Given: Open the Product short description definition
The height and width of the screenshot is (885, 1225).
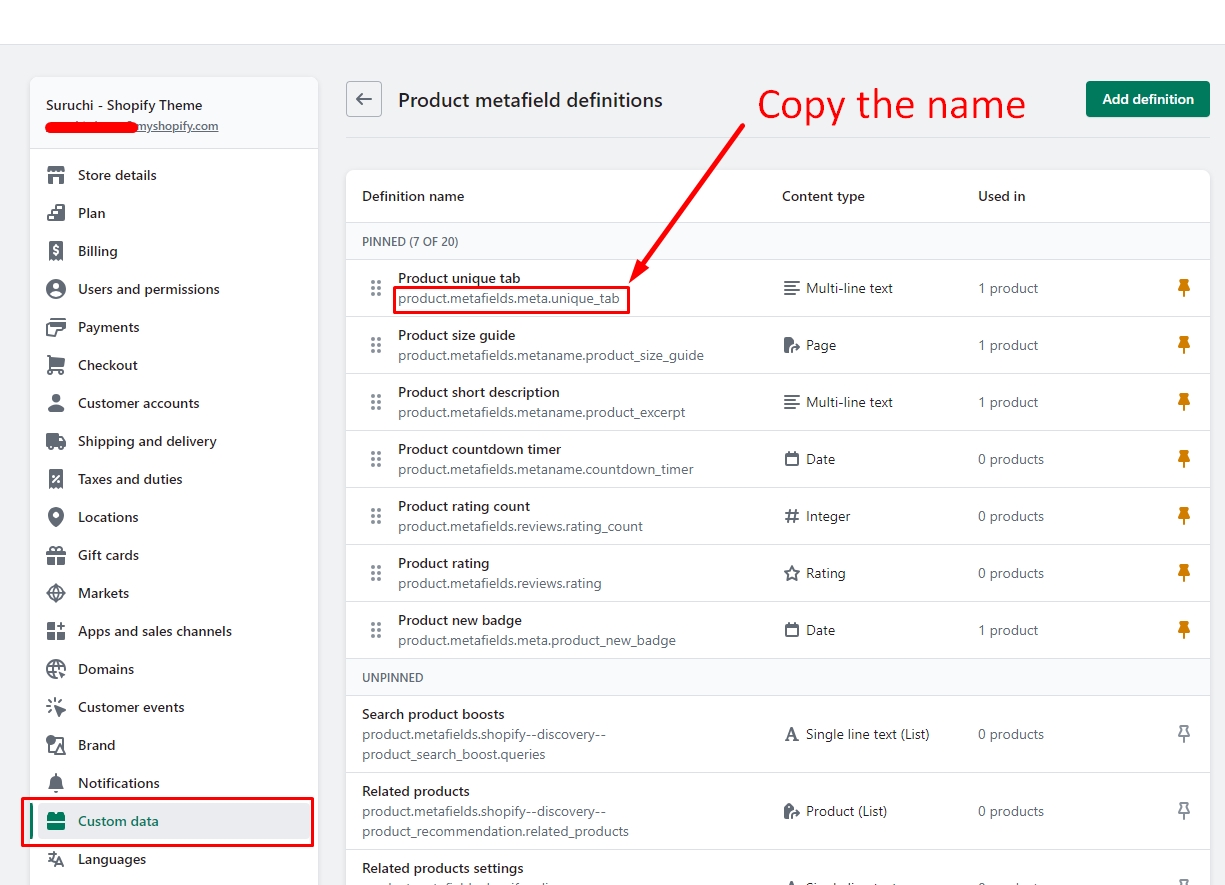Looking at the screenshot, I should pos(478,392).
